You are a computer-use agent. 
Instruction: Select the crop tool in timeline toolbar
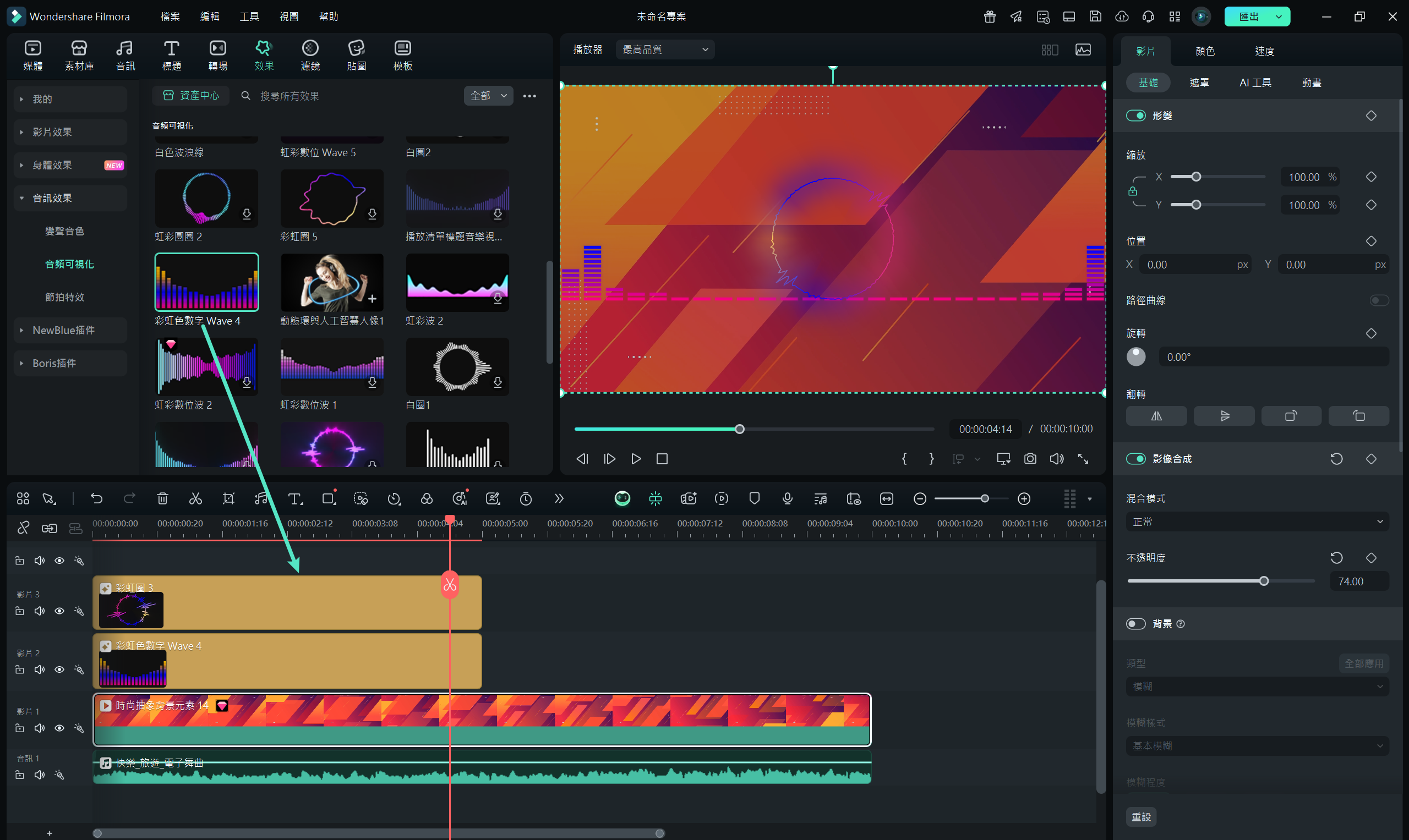[229, 498]
